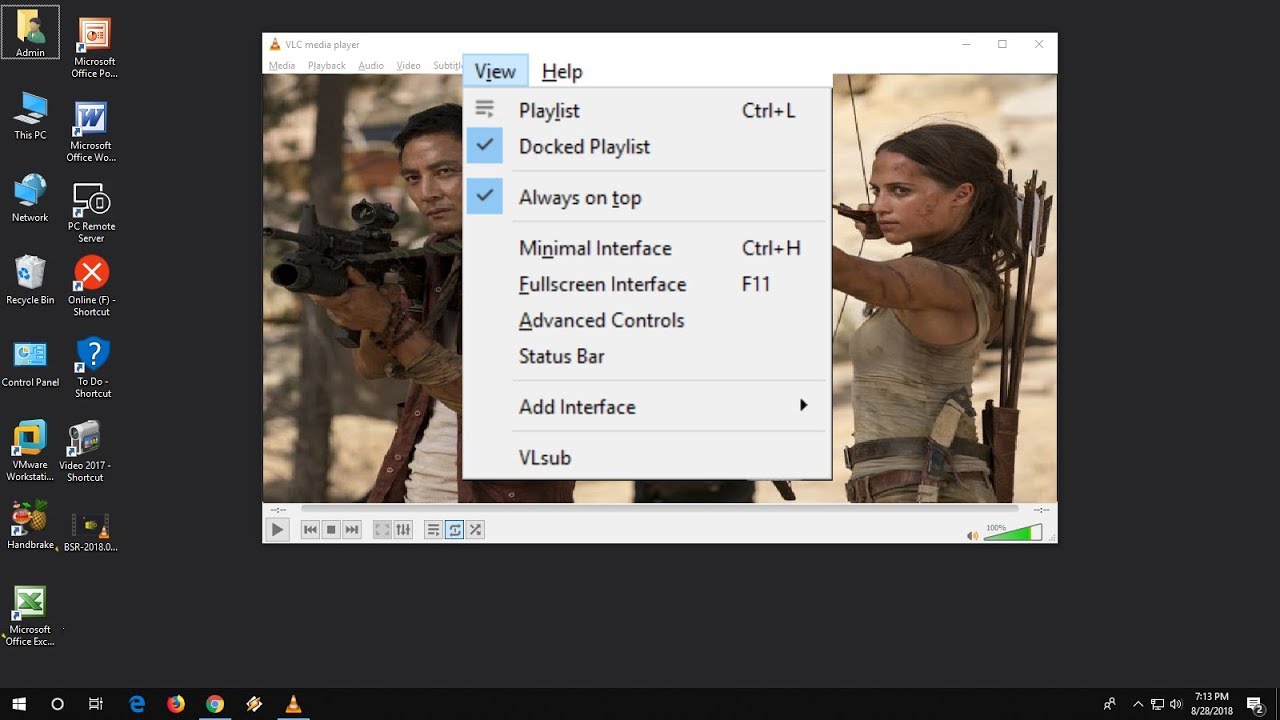
Task: Open the Audio menu
Action: (x=371, y=66)
